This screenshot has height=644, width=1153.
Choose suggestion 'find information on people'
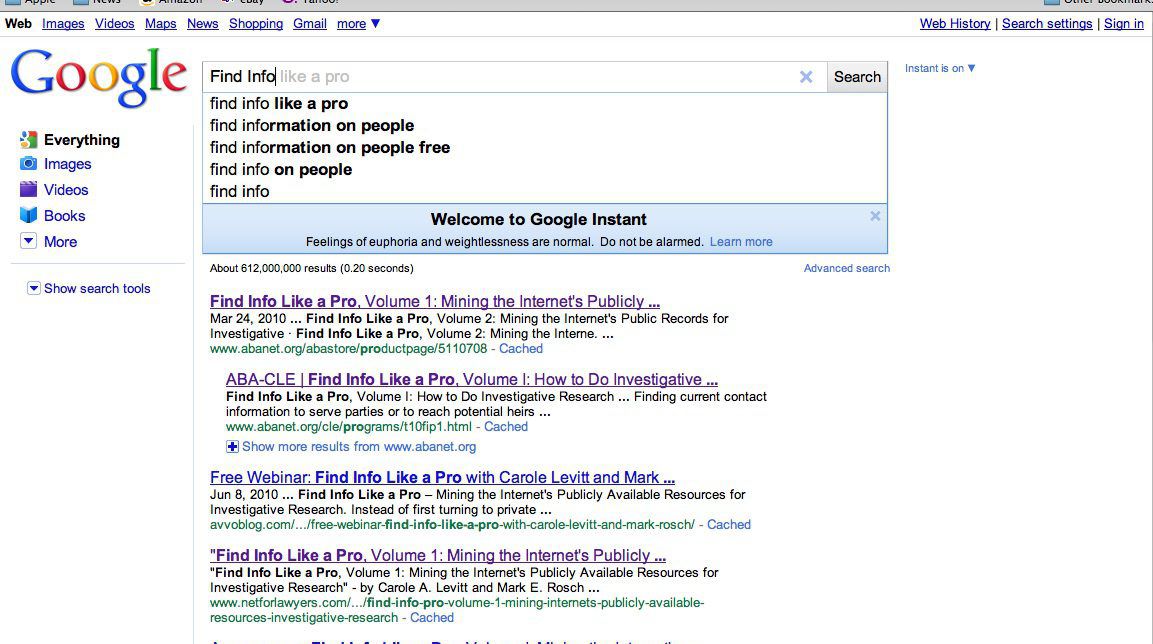point(545,126)
